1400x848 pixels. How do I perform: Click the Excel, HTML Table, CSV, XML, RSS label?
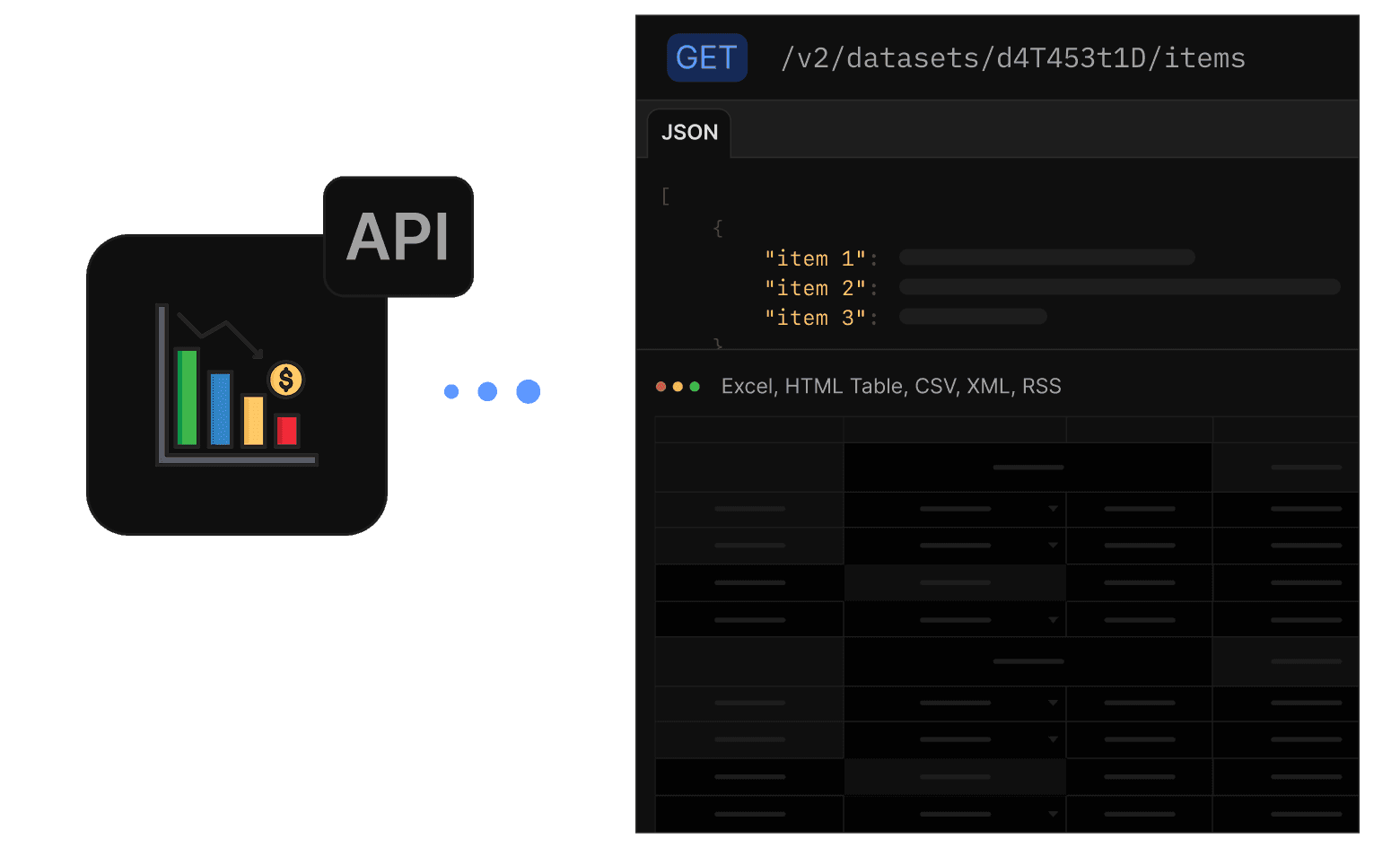click(x=891, y=386)
